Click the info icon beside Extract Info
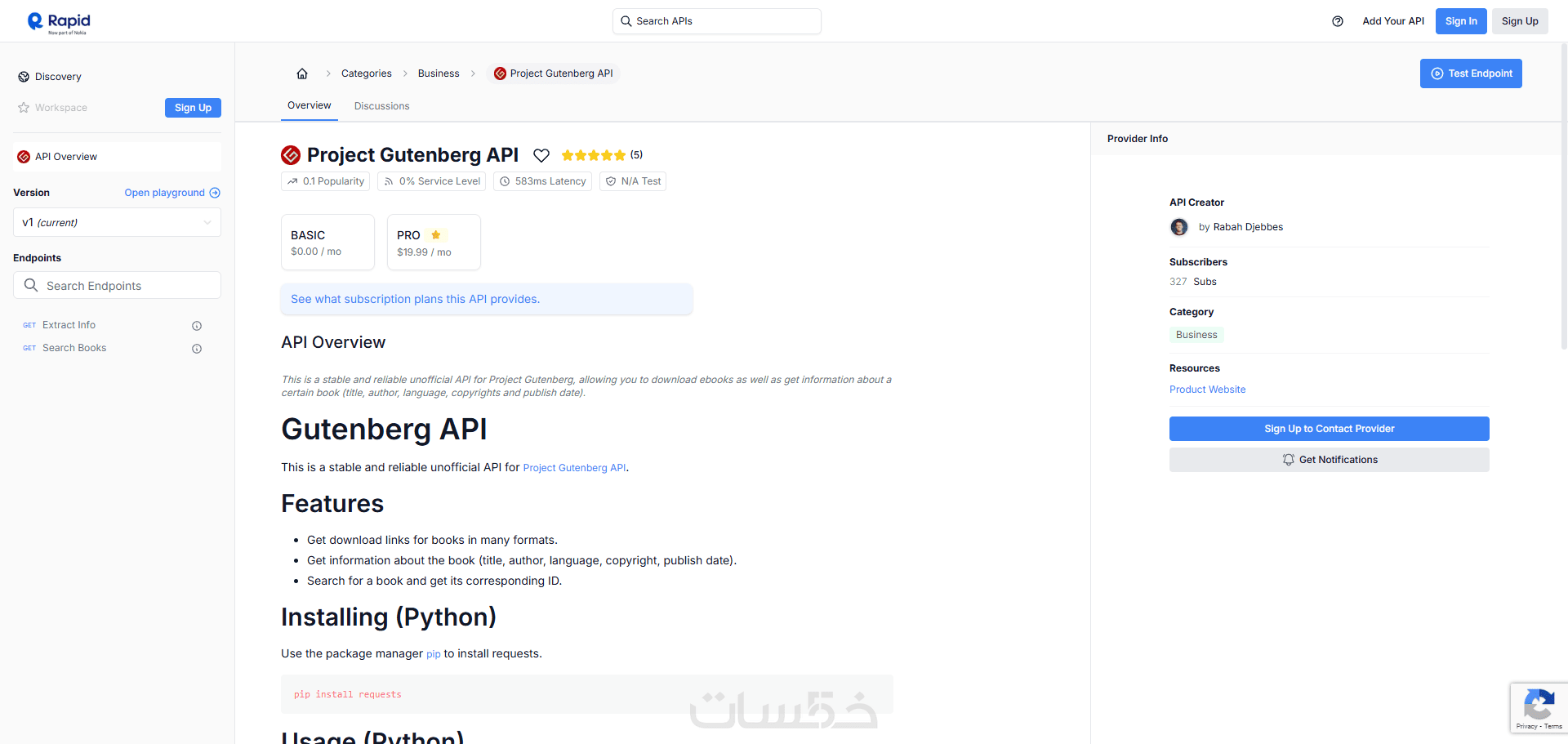 click(x=197, y=326)
